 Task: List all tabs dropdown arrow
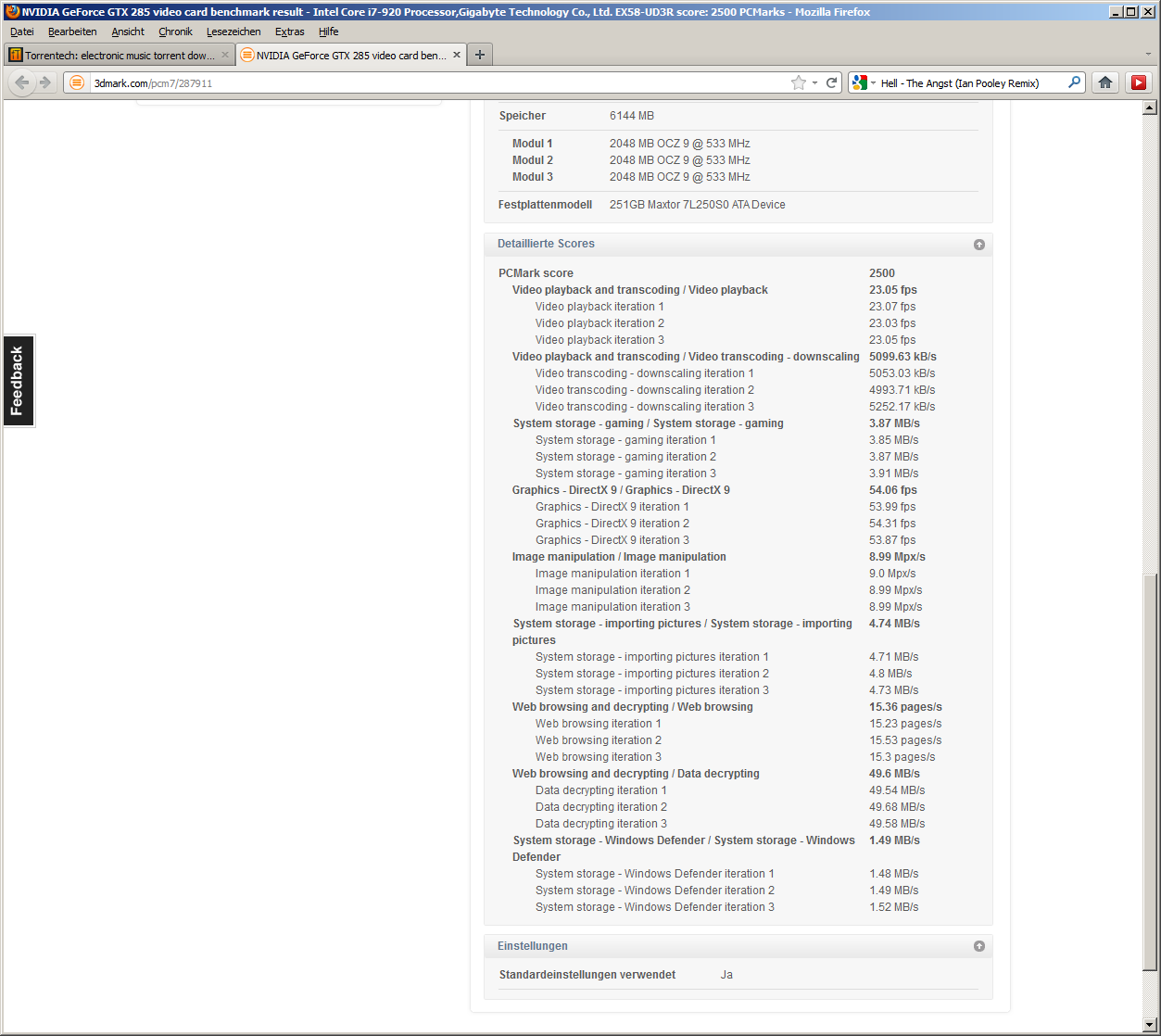[1149, 55]
